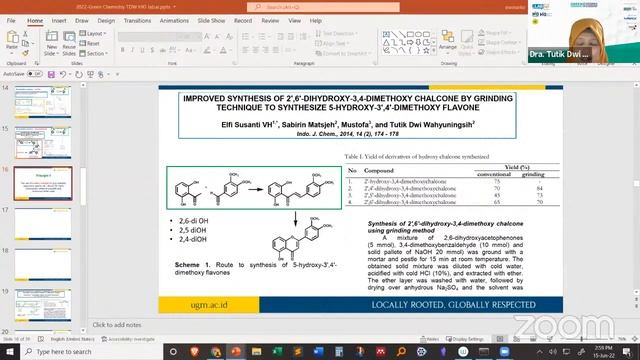
Task: Select slide 15 thumbnail
Action: pyautogui.click(x=43, y=142)
